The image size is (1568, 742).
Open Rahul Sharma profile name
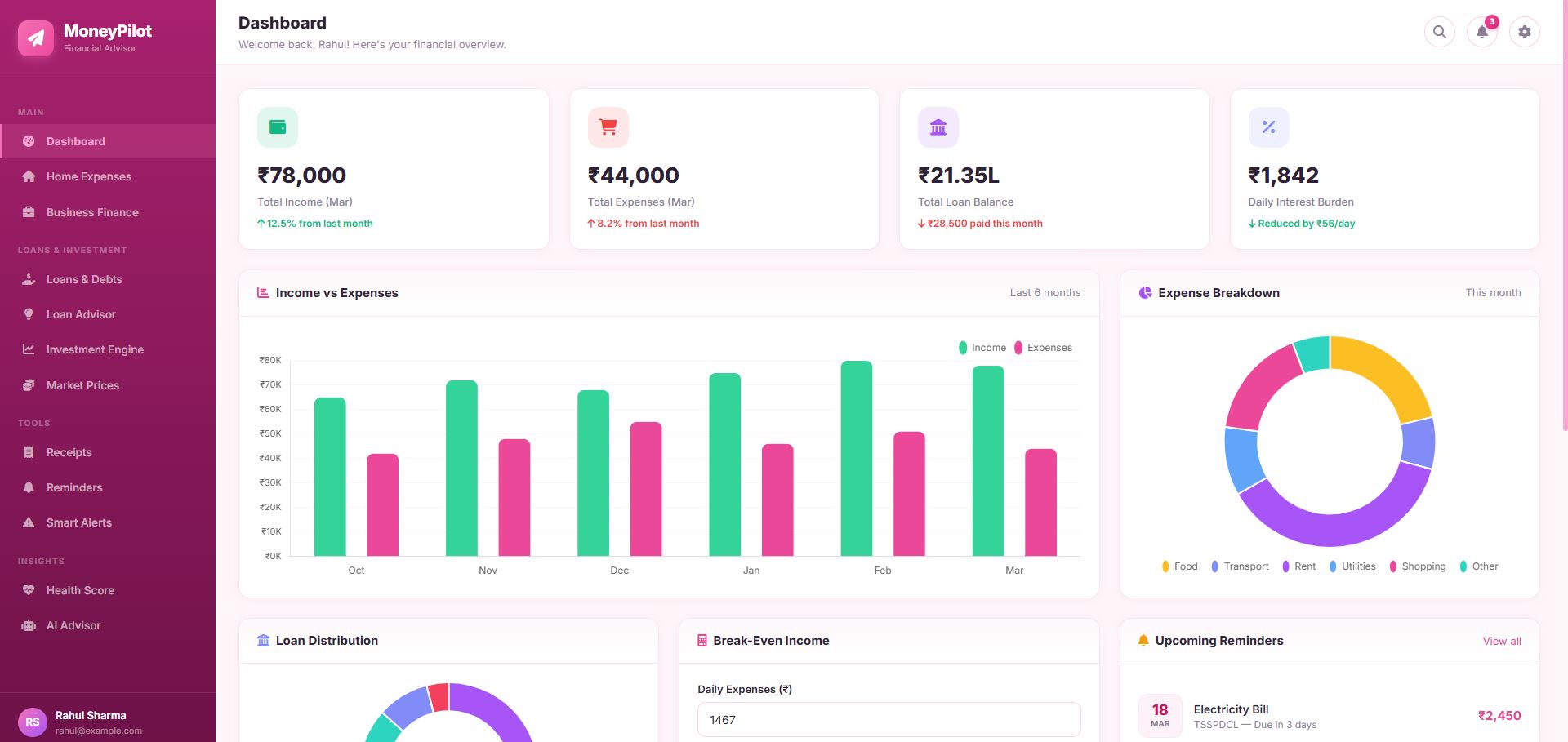tap(91, 715)
